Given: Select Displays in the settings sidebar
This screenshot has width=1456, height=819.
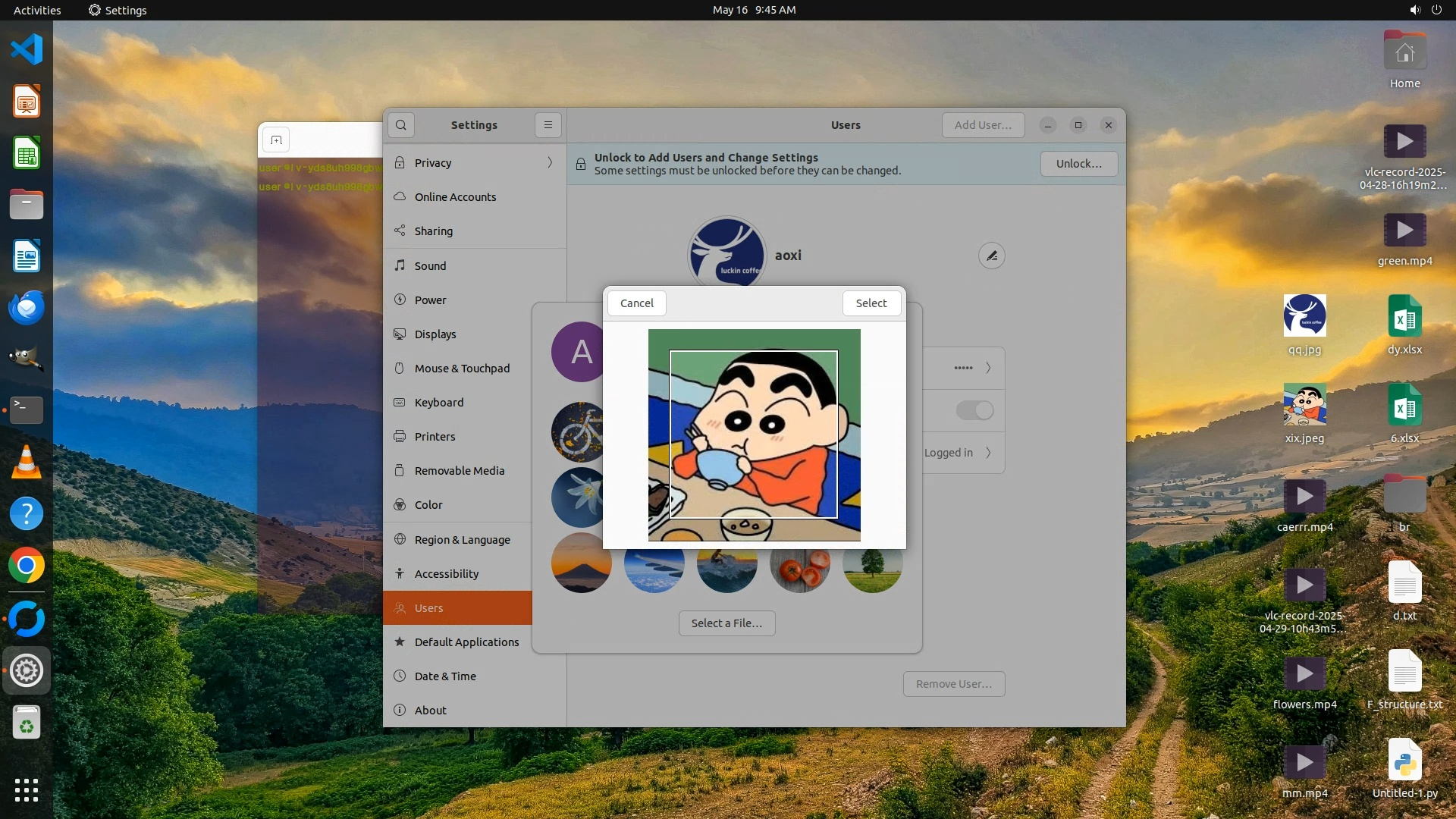Looking at the screenshot, I should tap(435, 334).
